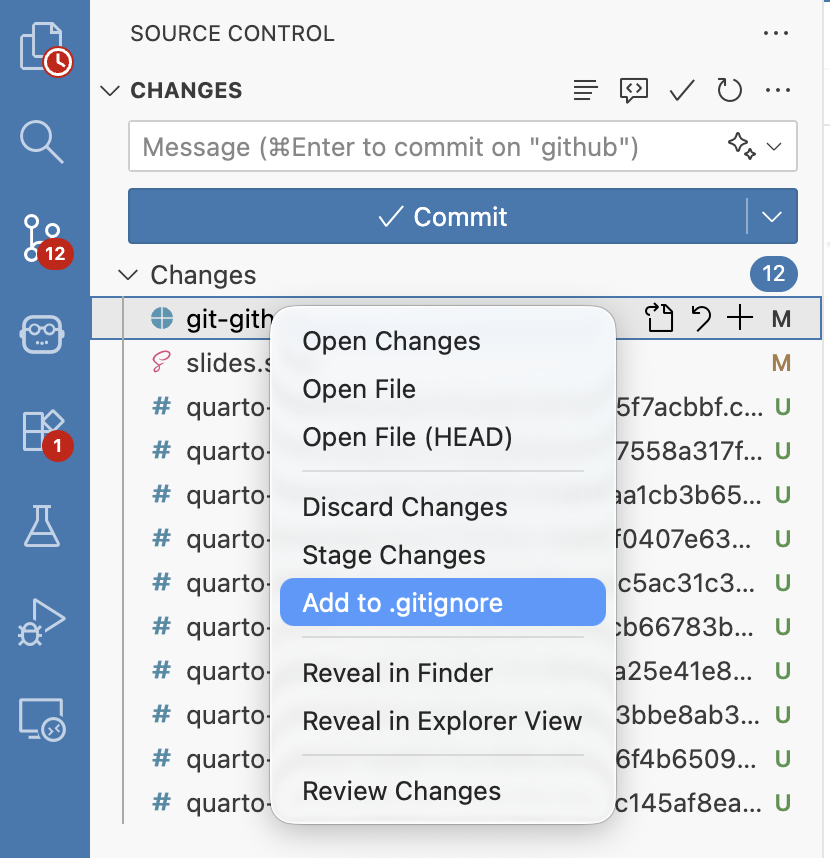Open the Explorer view in activity bar
Screen dimensions: 830x858
point(43,47)
